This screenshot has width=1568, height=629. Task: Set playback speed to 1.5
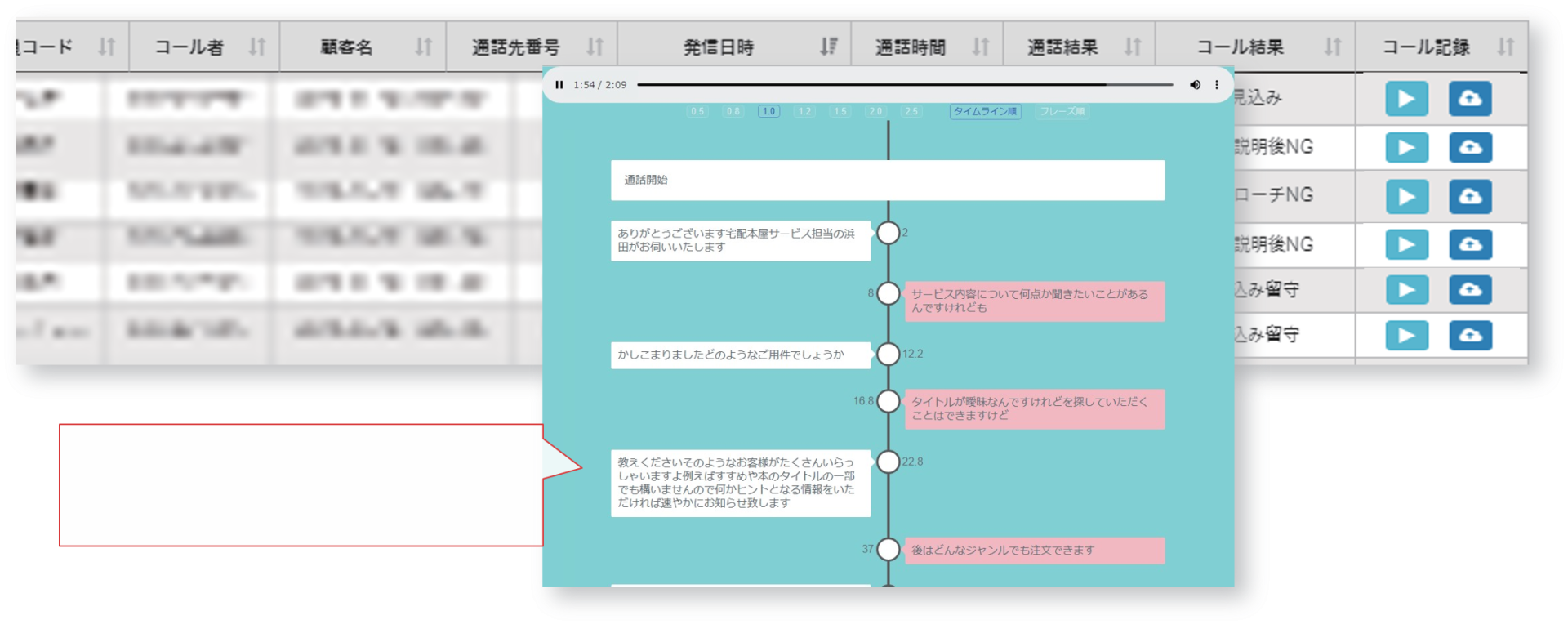[x=840, y=112]
